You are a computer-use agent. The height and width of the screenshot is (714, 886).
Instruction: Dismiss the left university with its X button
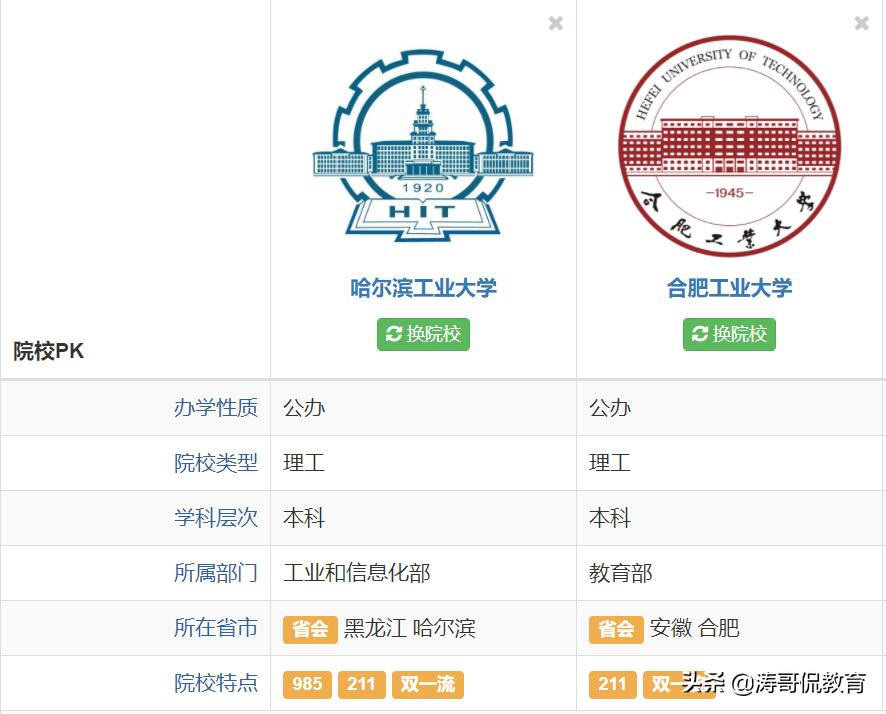coord(556,23)
